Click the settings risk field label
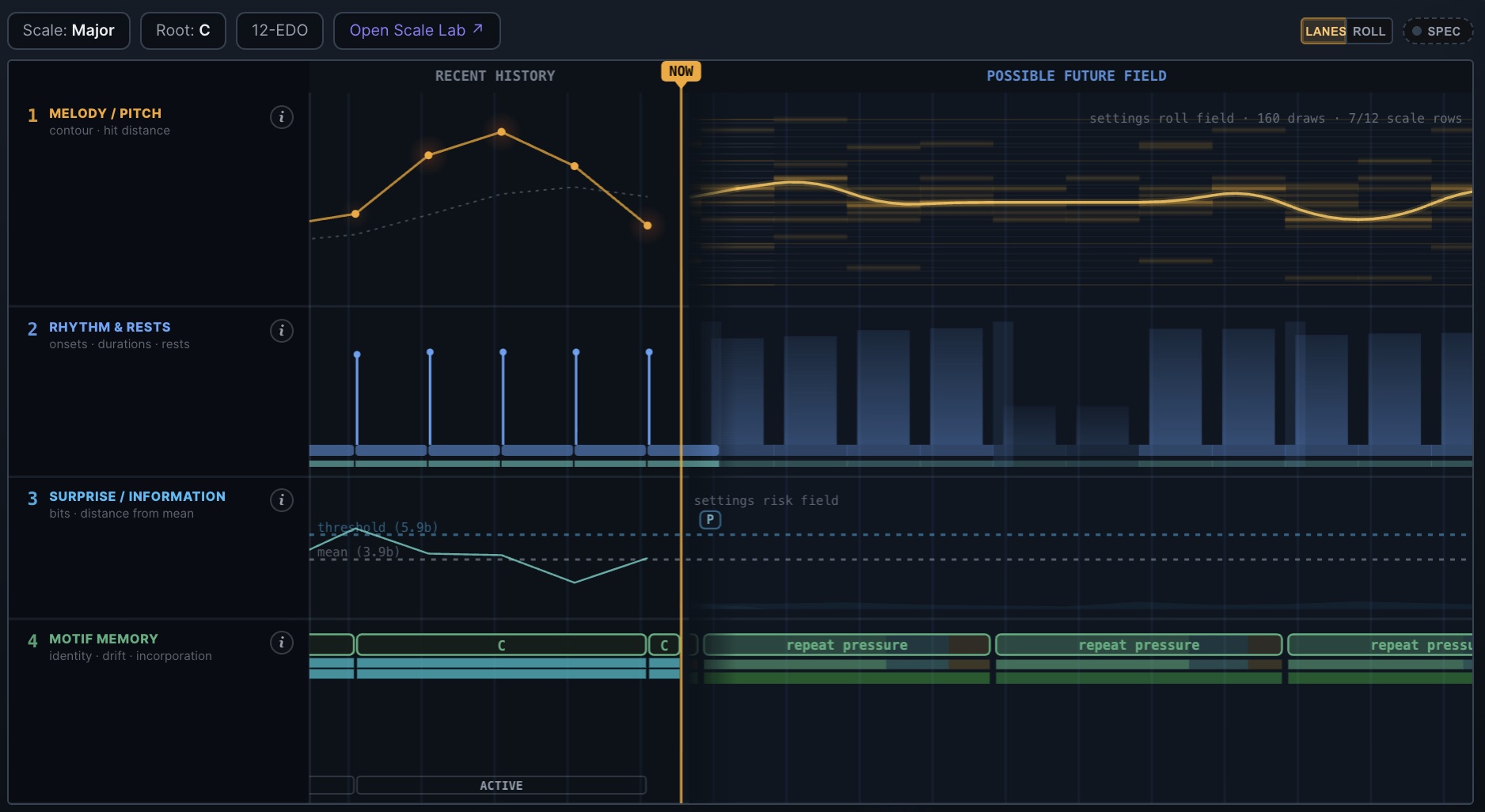The height and width of the screenshot is (812, 1485). click(x=765, y=500)
